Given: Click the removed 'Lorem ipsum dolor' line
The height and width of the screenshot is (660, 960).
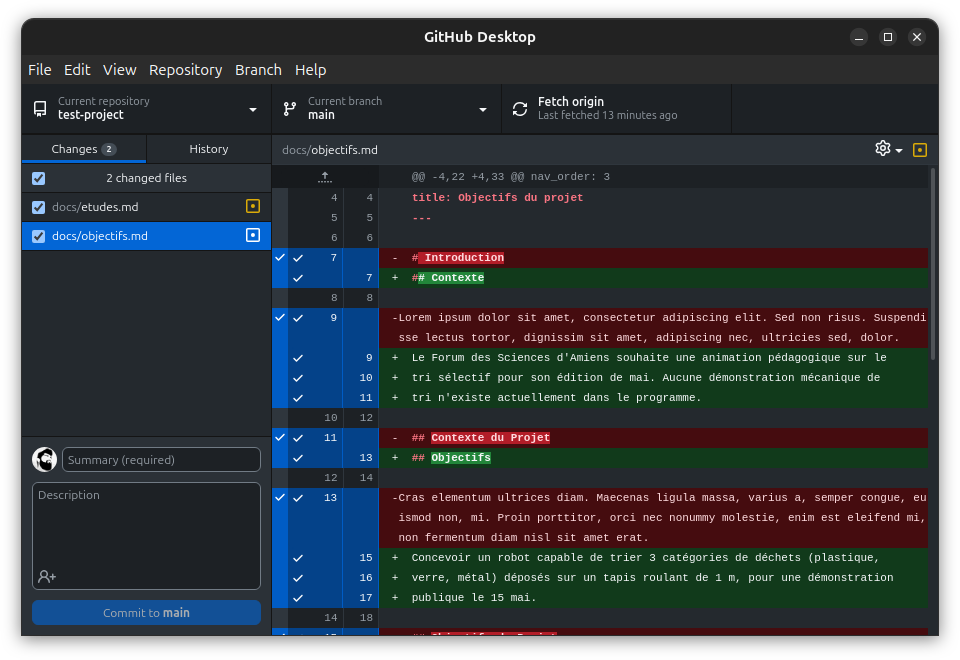Looking at the screenshot, I should (653, 328).
